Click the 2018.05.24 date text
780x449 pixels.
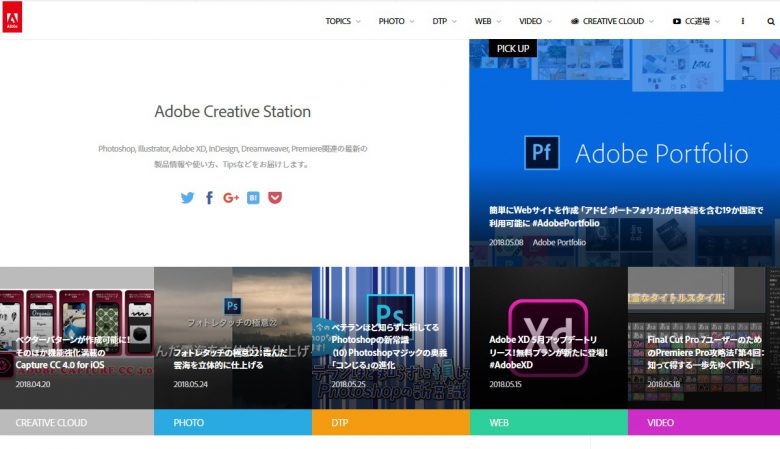click(x=191, y=384)
